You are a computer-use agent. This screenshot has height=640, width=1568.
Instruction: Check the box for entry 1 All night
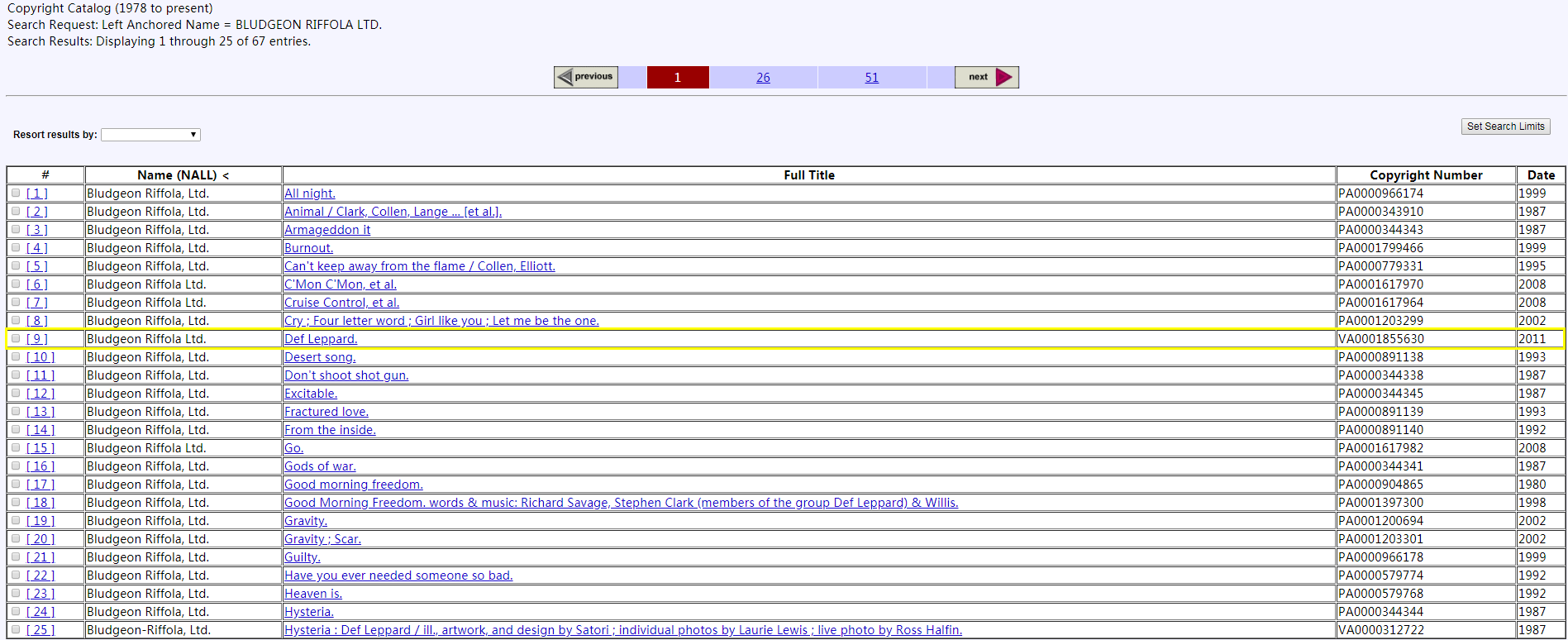click(16, 193)
